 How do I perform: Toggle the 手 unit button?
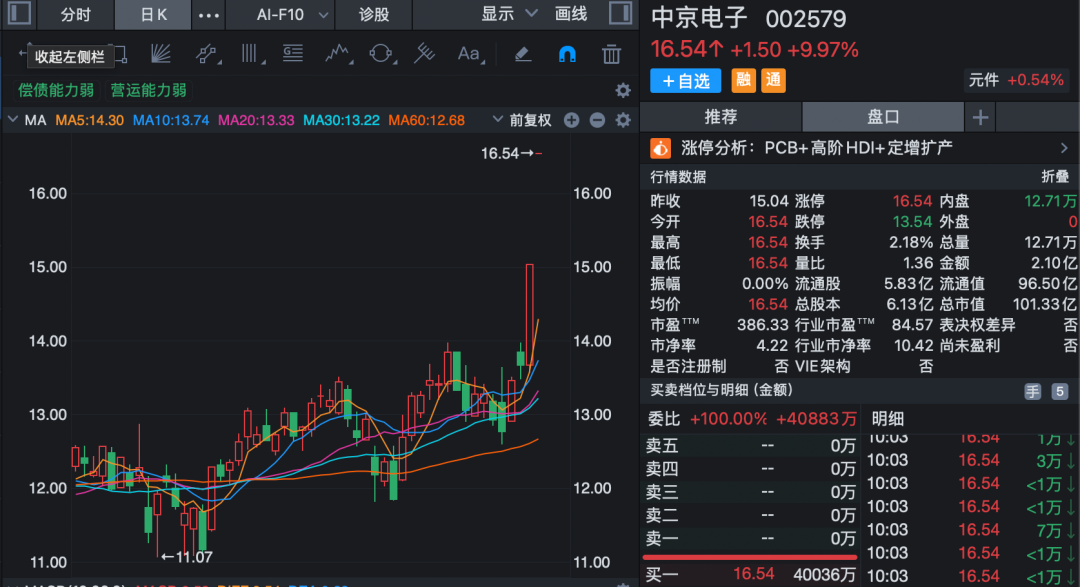[x=1032, y=391]
